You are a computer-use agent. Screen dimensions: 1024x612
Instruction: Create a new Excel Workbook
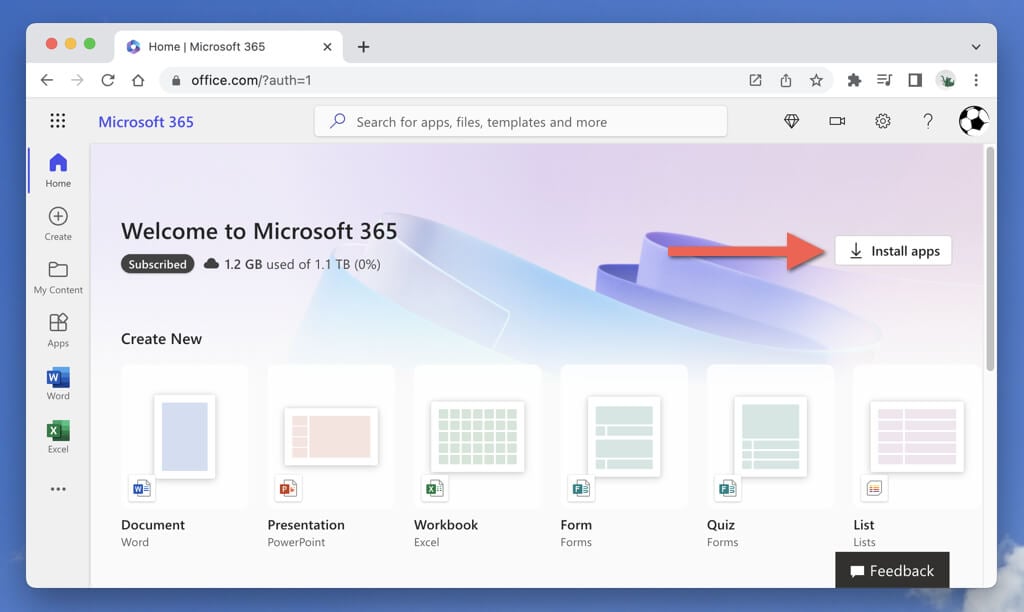[x=477, y=457]
